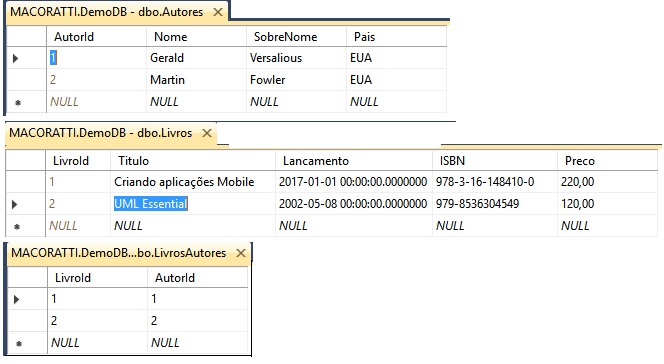664x364 pixels.
Task: Select ISBN cell 979-8536304549
Action: [x=495, y=204]
